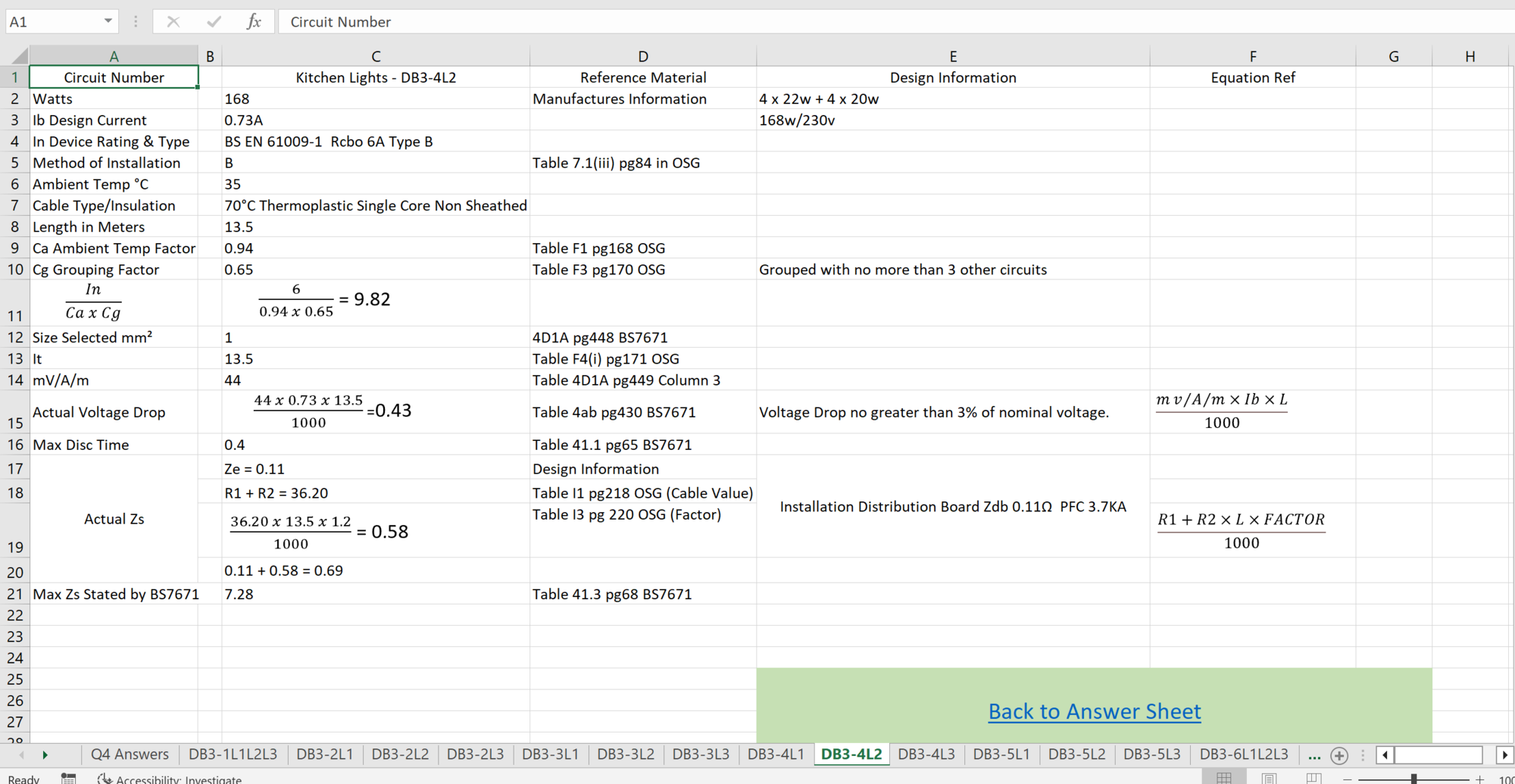Click the Cancel X icon in formula bar
1515x784 pixels.
[x=173, y=22]
